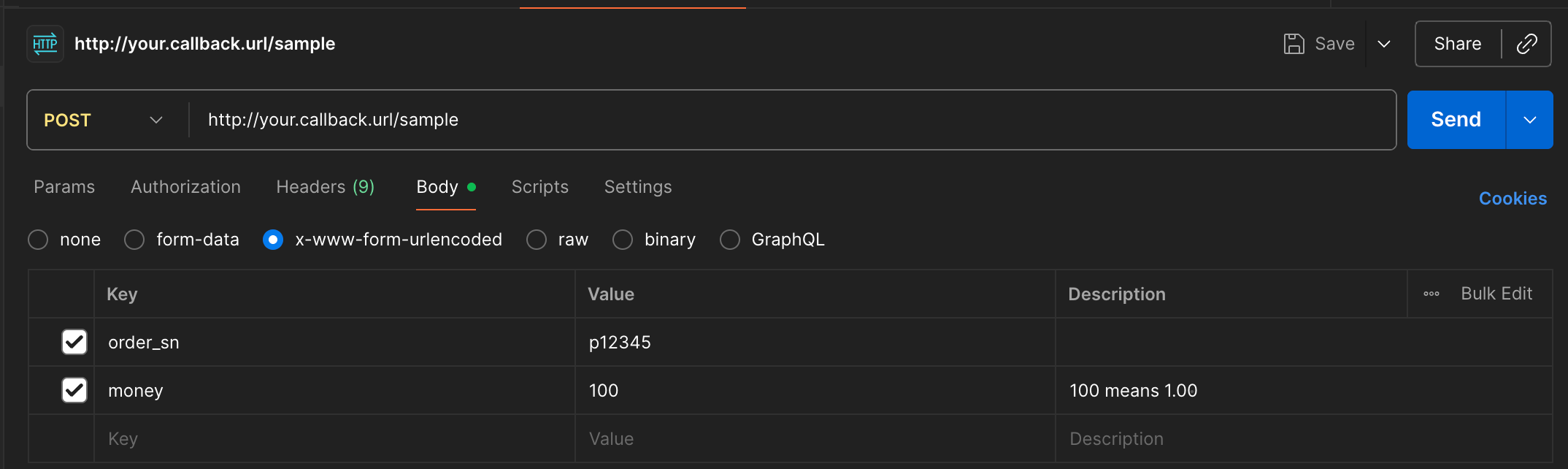
Task: Click the HTTP request type icon
Action: [45, 44]
